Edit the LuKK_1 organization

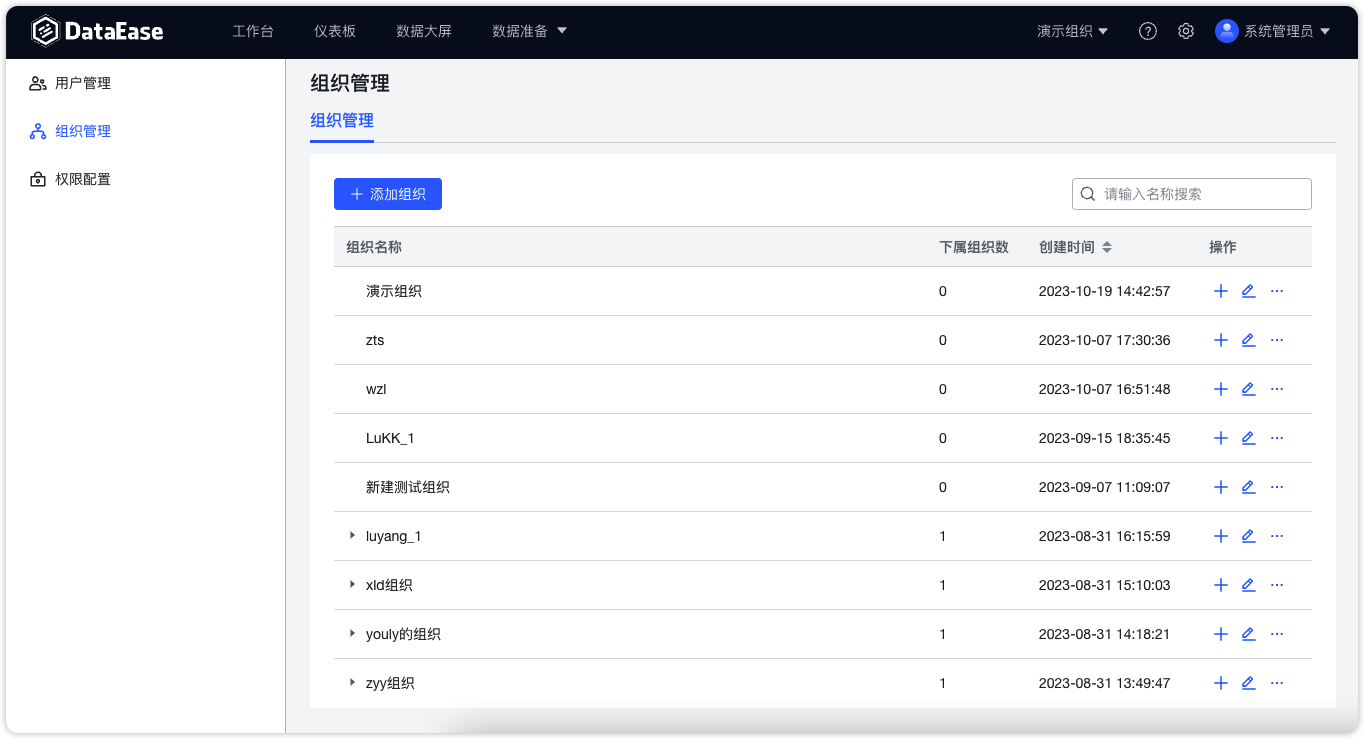click(x=1248, y=438)
